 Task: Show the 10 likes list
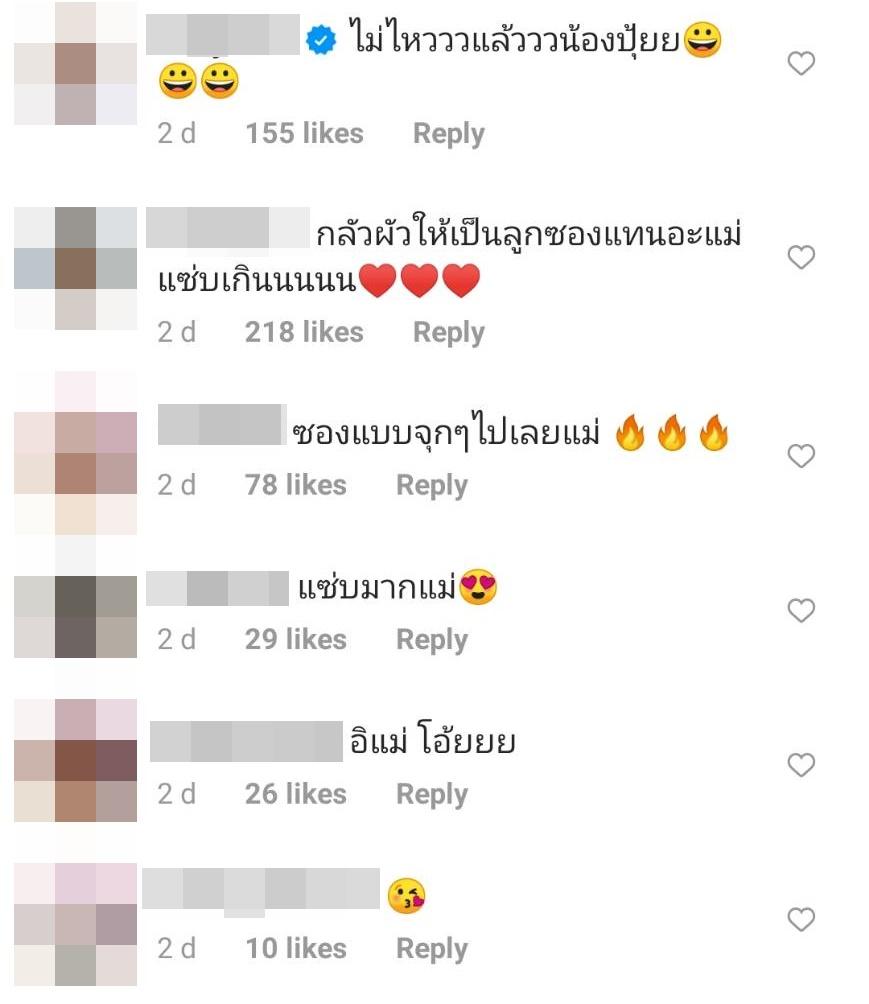296,948
